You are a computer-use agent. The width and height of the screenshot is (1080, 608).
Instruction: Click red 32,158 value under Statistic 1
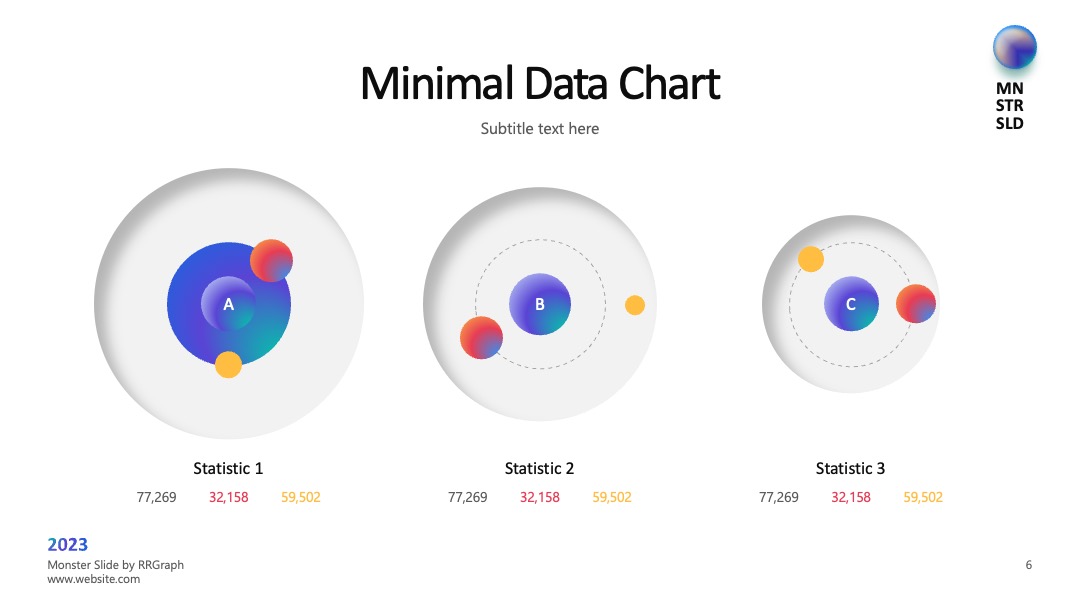click(x=229, y=497)
